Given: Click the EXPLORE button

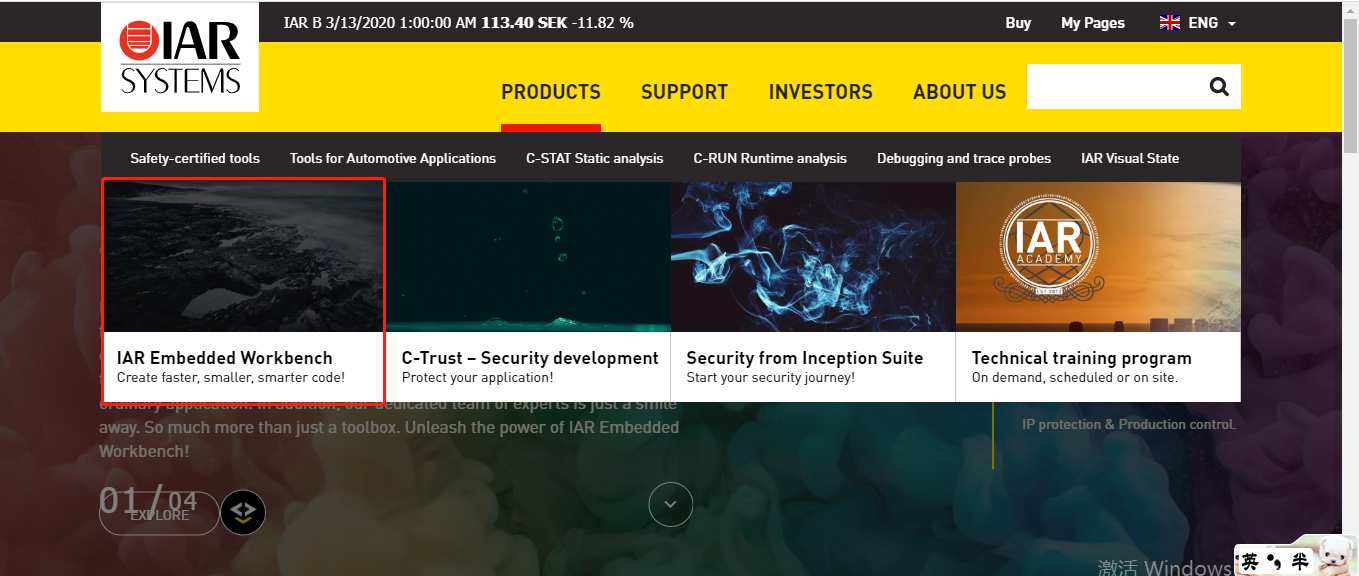Looking at the screenshot, I should [159, 514].
